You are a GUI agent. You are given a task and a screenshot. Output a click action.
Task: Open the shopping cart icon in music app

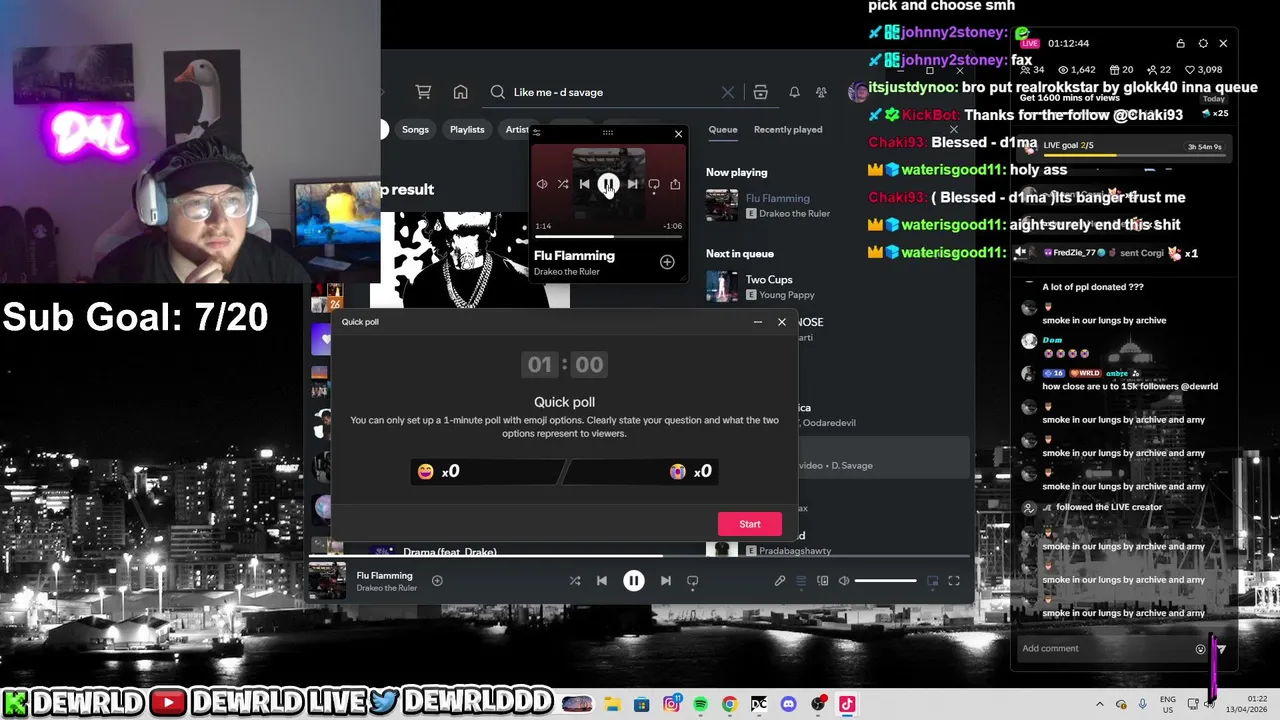pos(423,92)
